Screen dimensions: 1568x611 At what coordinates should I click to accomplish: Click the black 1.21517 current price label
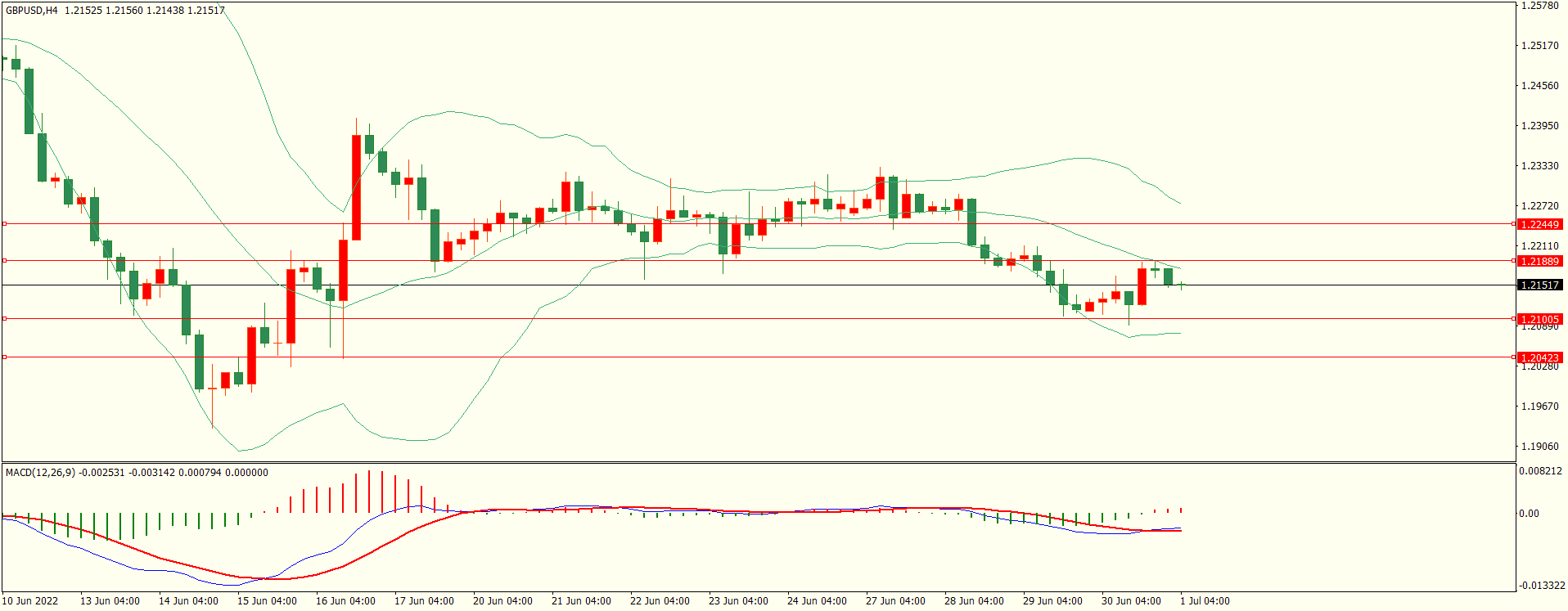click(x=1539, y=285)
